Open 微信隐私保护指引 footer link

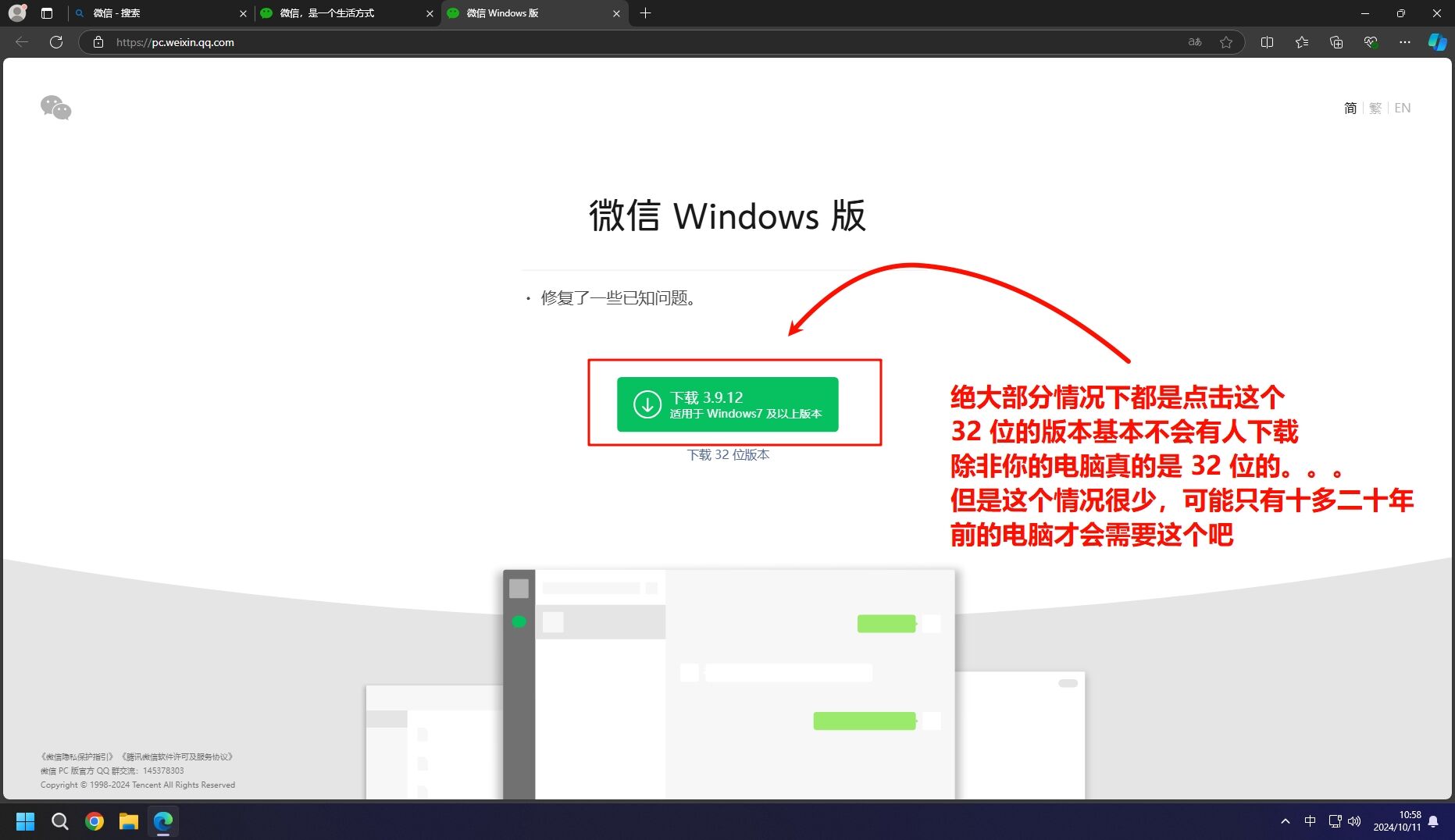78,756
